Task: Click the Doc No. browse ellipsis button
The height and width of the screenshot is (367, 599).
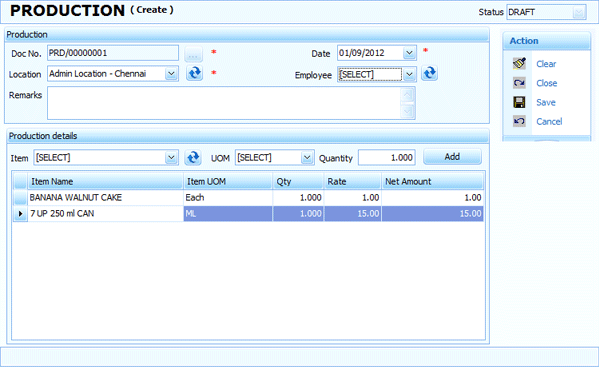Action: (193, 54)
